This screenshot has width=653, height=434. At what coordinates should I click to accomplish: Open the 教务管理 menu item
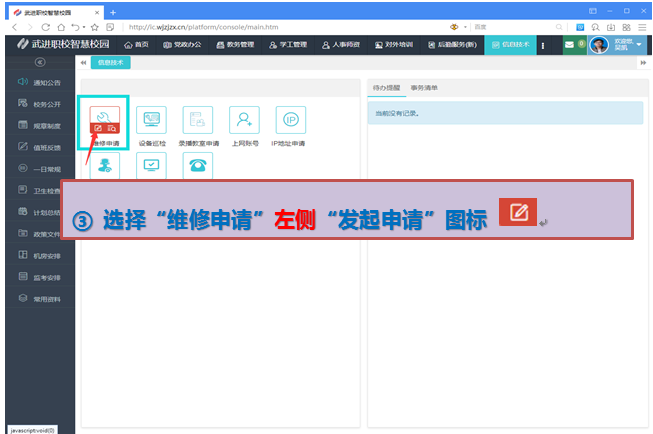click(235, 45)
